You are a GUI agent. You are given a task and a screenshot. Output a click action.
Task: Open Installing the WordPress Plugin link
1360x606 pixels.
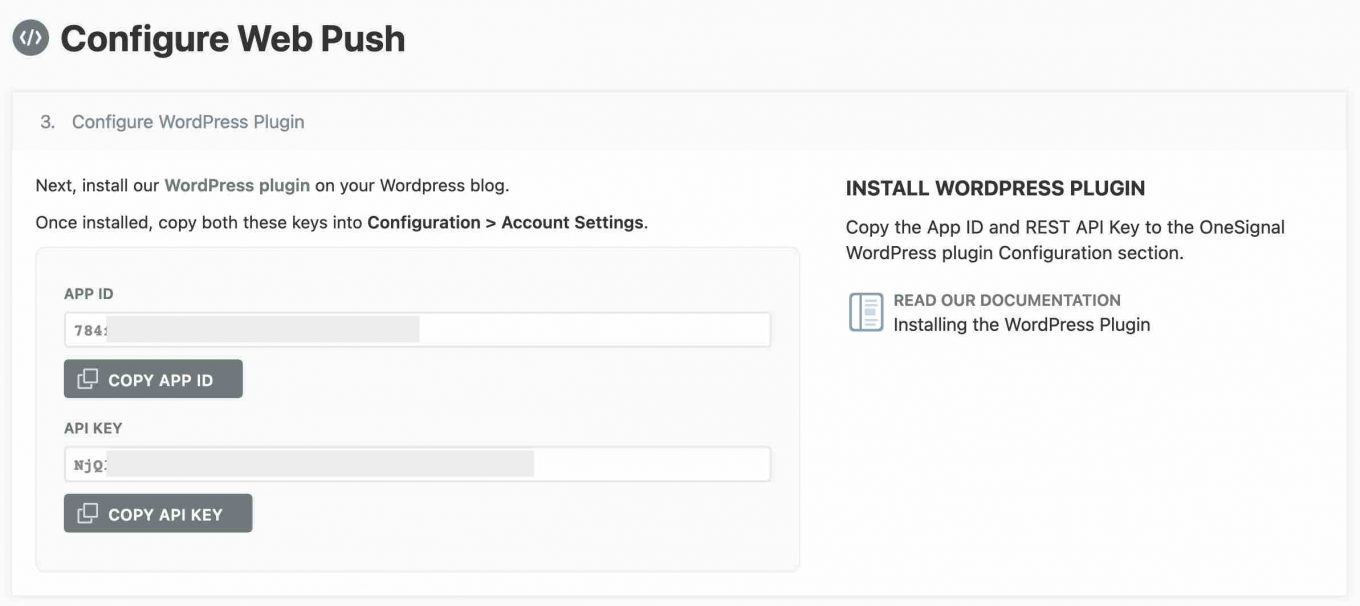coord(1021,324)
